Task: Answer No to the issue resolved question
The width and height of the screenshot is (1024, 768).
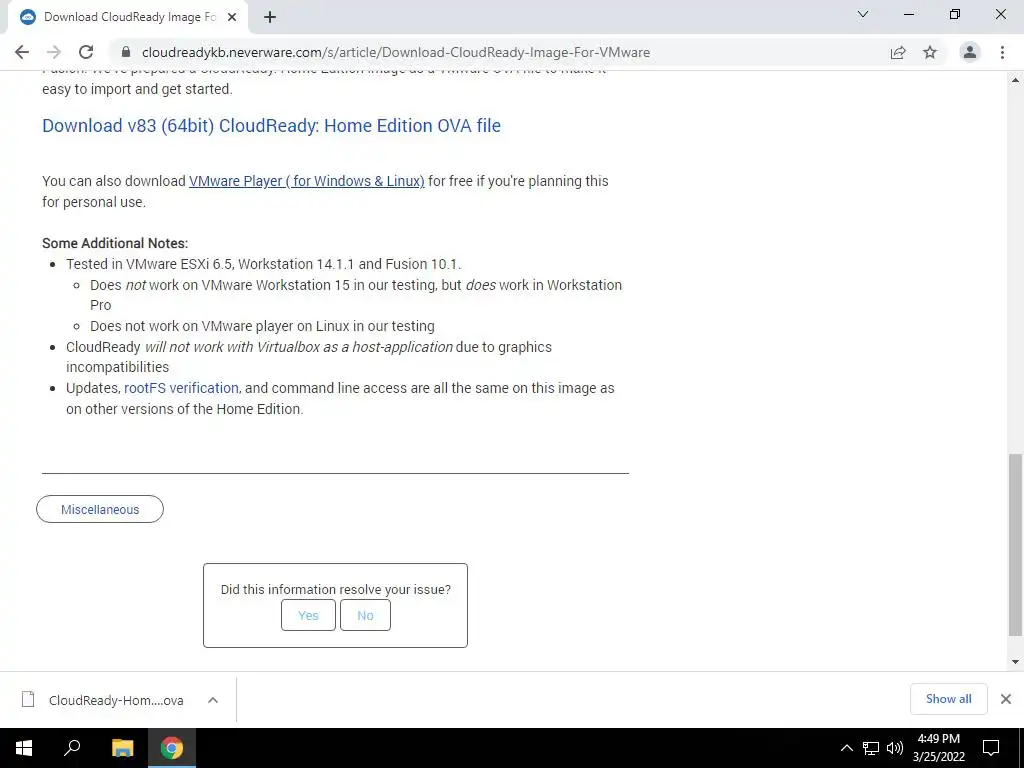Action: coord(365,615)
